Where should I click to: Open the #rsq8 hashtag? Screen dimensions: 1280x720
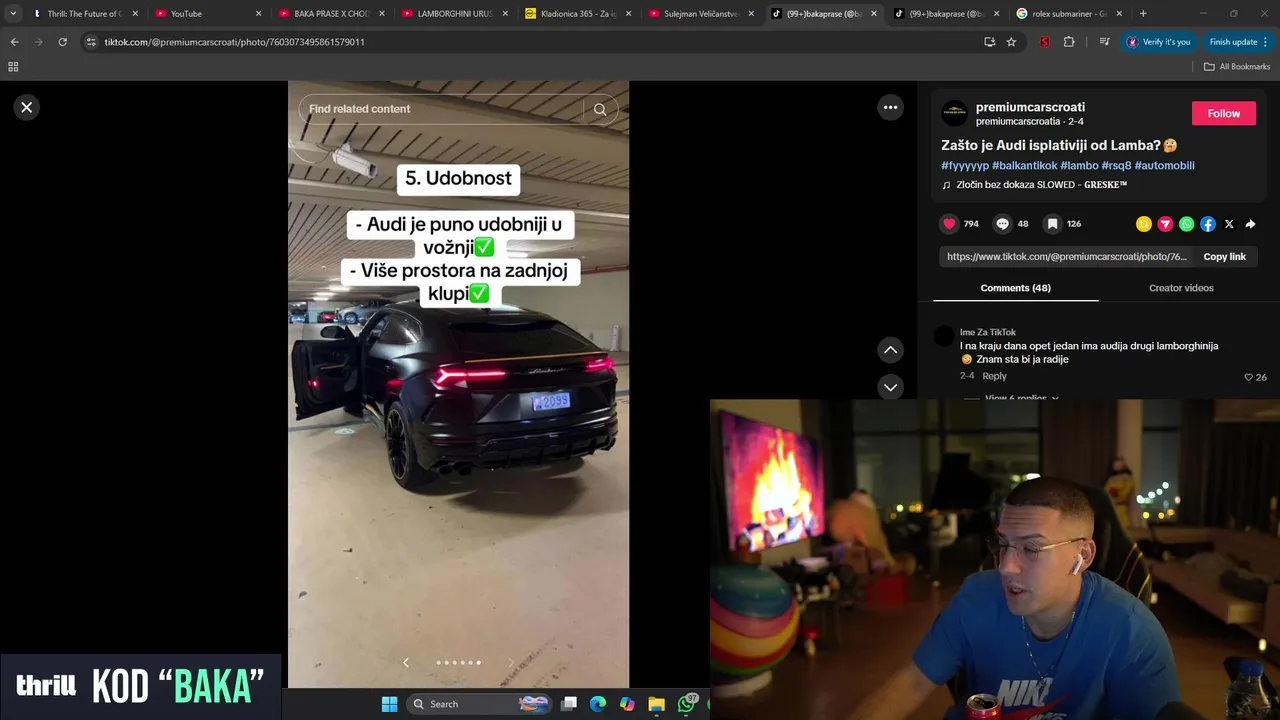click(1116, 165)
